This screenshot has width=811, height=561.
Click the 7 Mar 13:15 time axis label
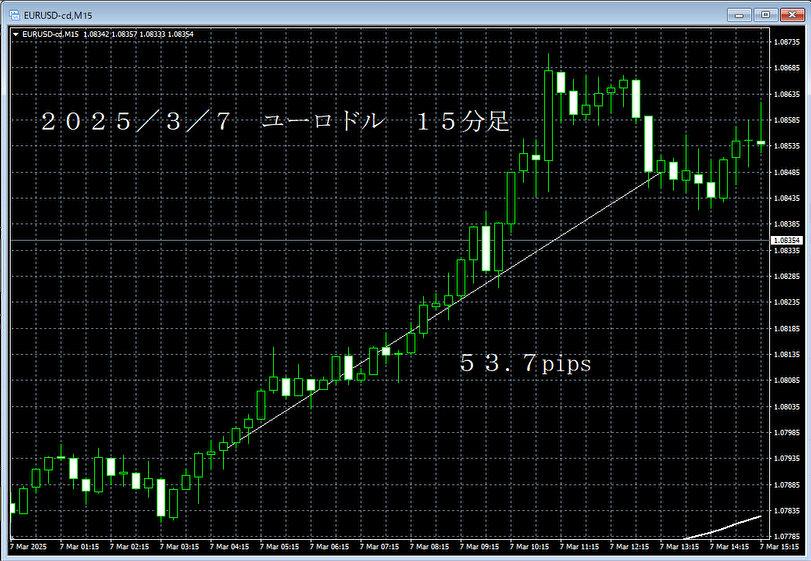683,547
